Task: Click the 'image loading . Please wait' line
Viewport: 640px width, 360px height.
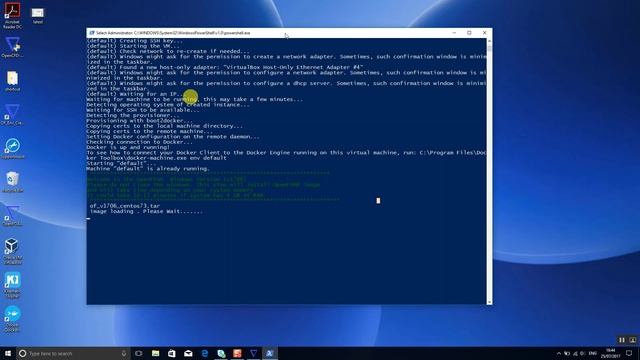Action: tap(146, 211)
